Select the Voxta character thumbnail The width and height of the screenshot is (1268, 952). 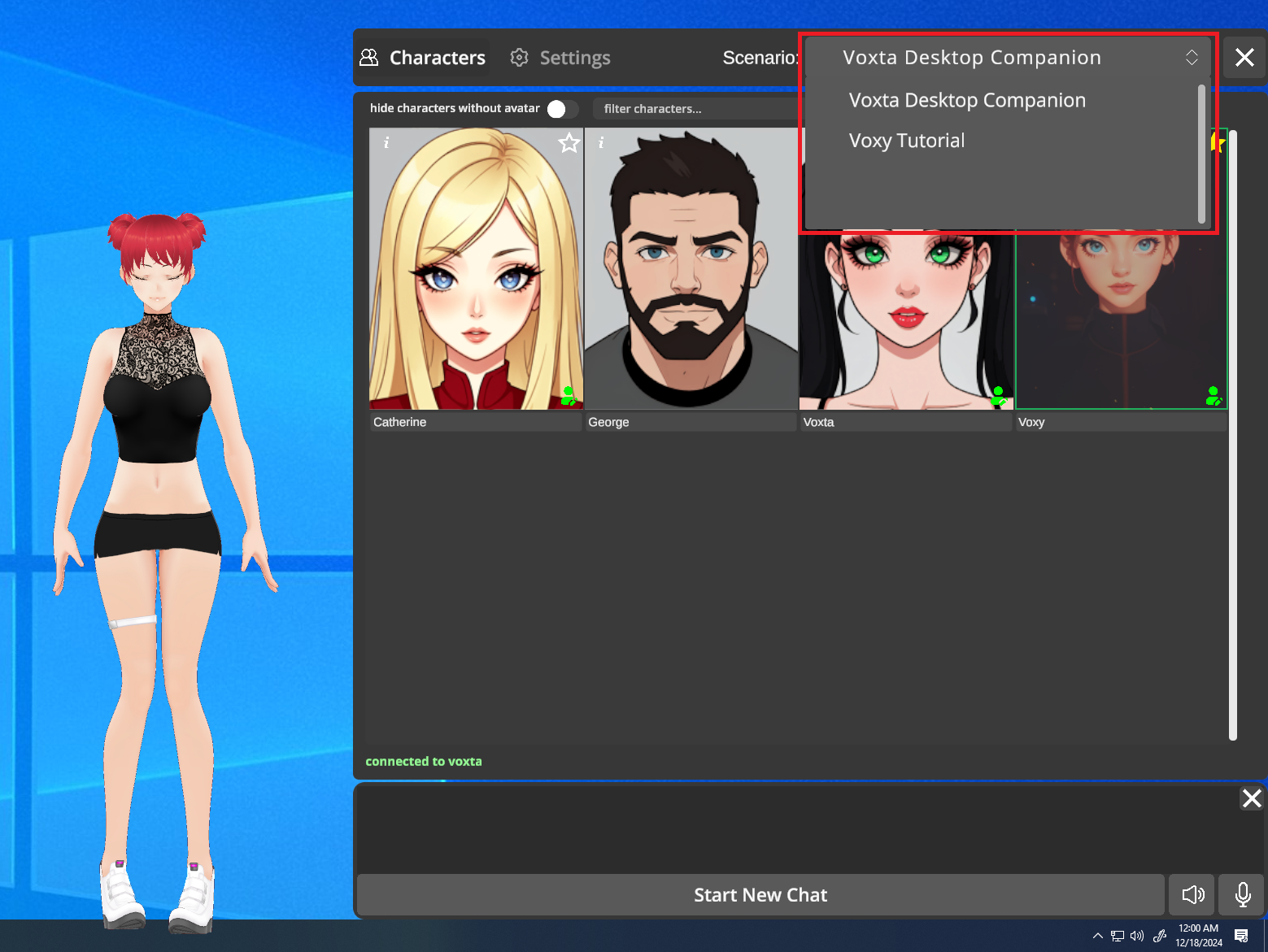pos(906,321)
